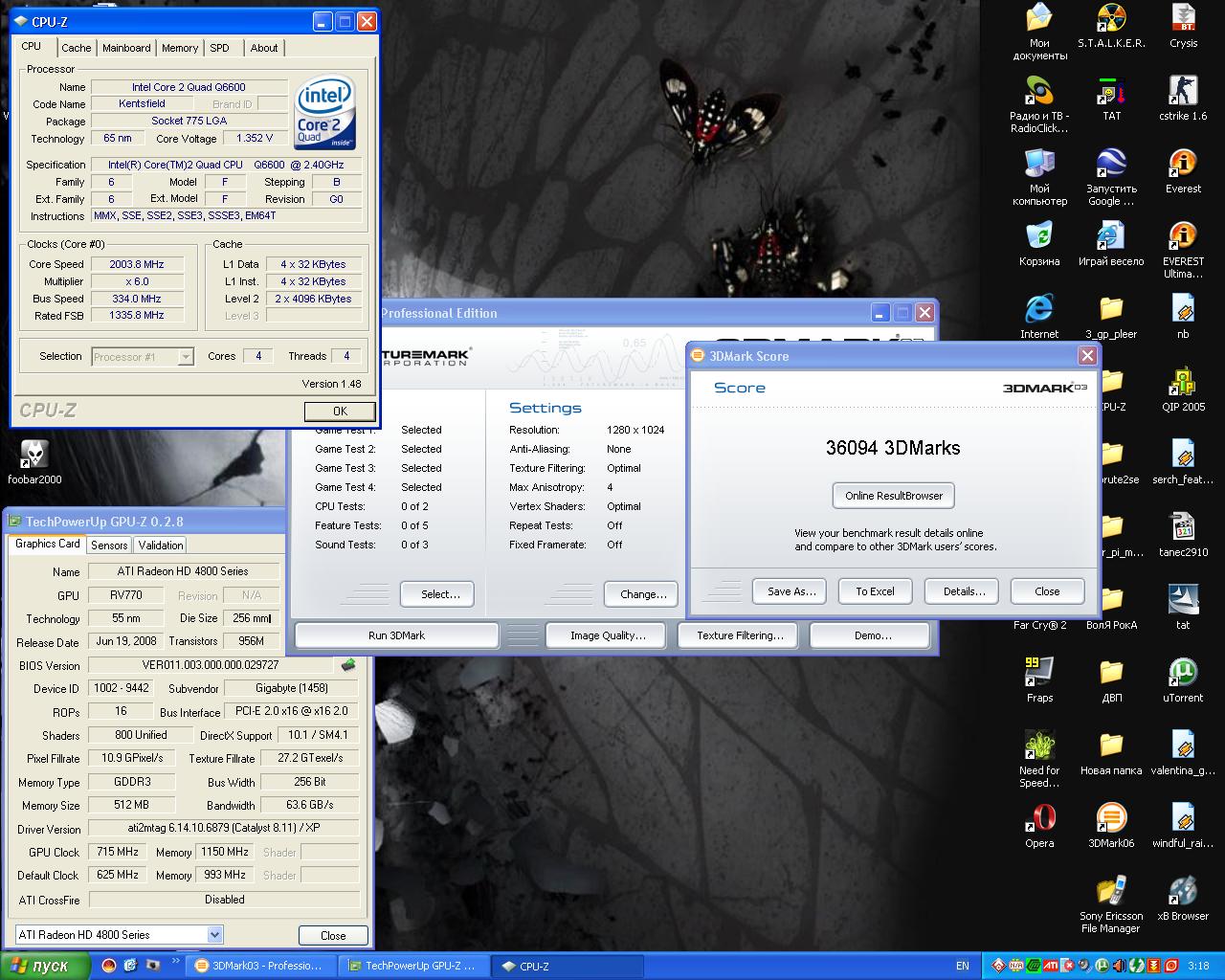This screenshot has width=1225, height=980.
Task: Open the tat desktop icon
Action: coord(1183,608)
